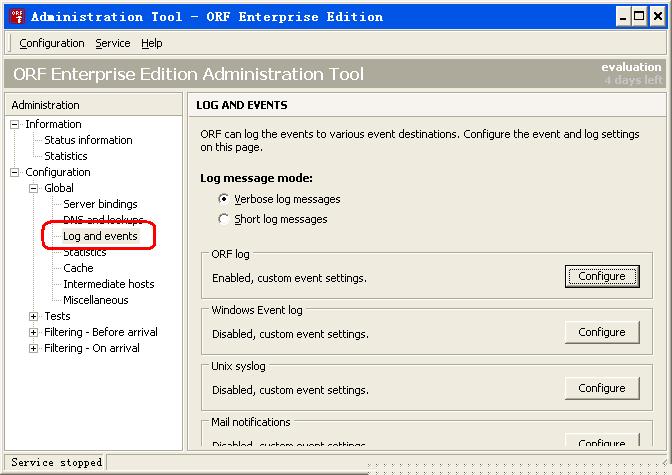Screen dimensions: 672x475
Task: Collapse the Global tree node
Action: [34, 188]
